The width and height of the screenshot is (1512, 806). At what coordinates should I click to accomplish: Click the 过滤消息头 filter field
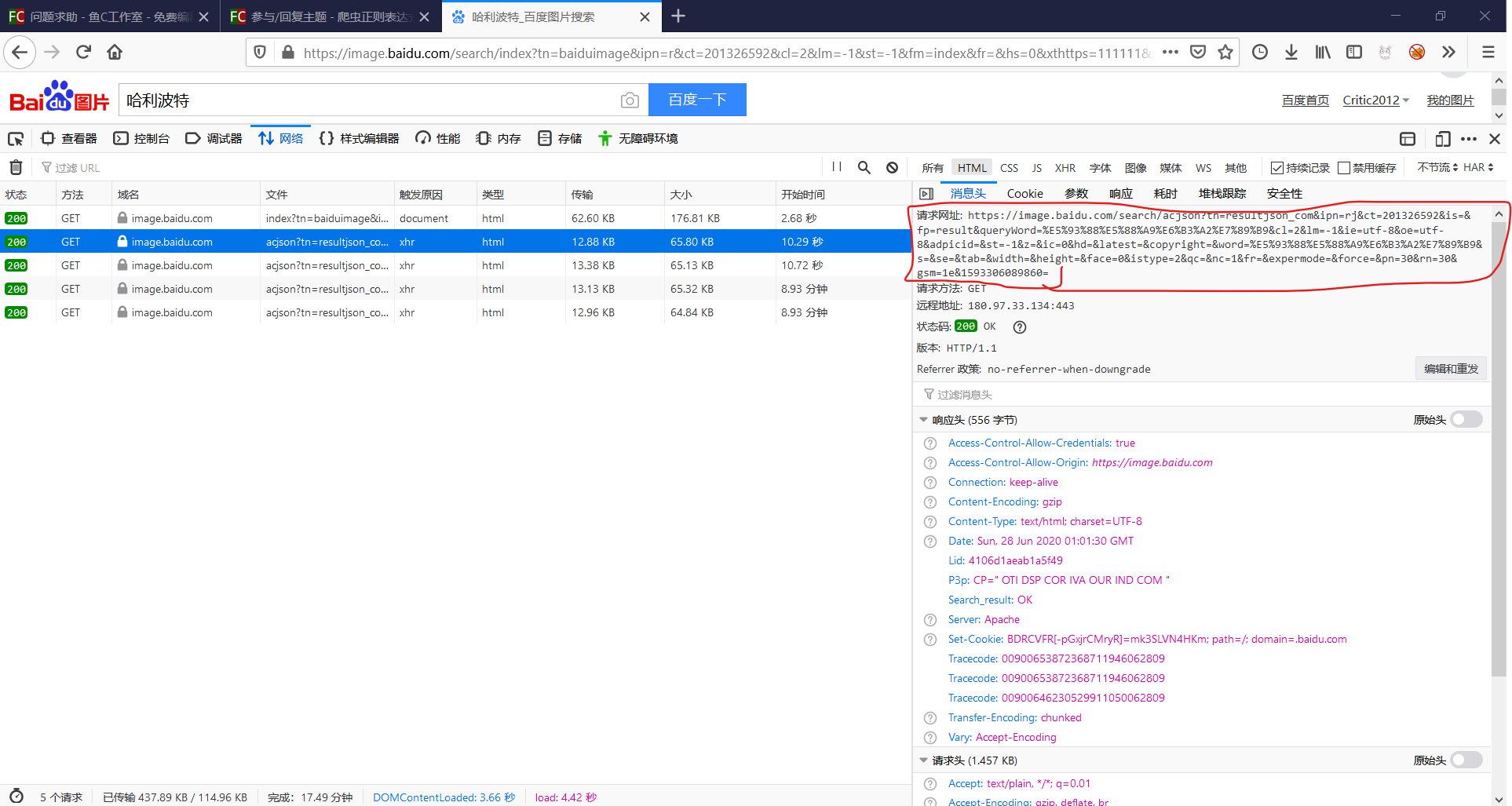point(1201,395)
